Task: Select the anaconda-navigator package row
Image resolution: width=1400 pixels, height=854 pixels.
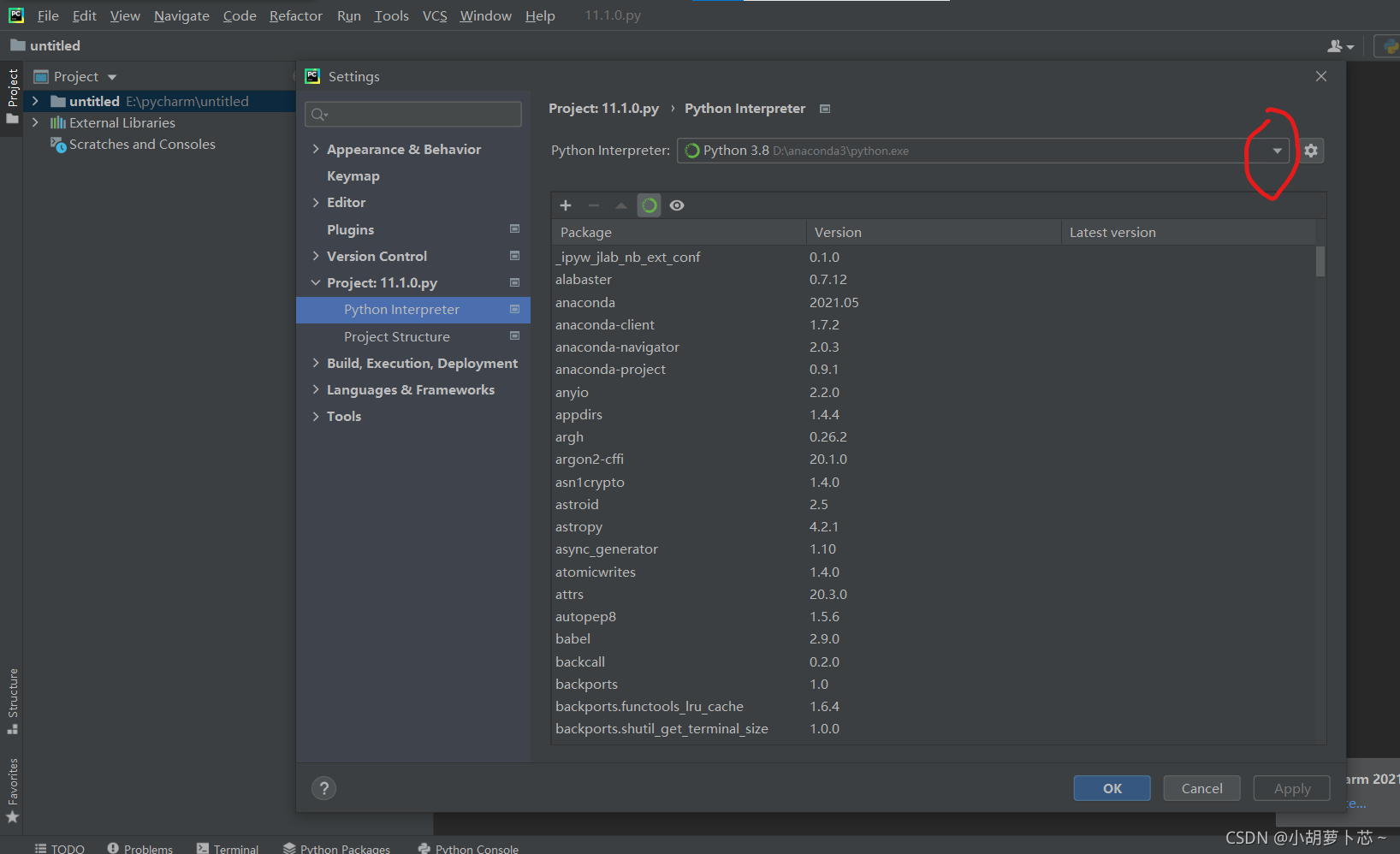Action: 934,347
